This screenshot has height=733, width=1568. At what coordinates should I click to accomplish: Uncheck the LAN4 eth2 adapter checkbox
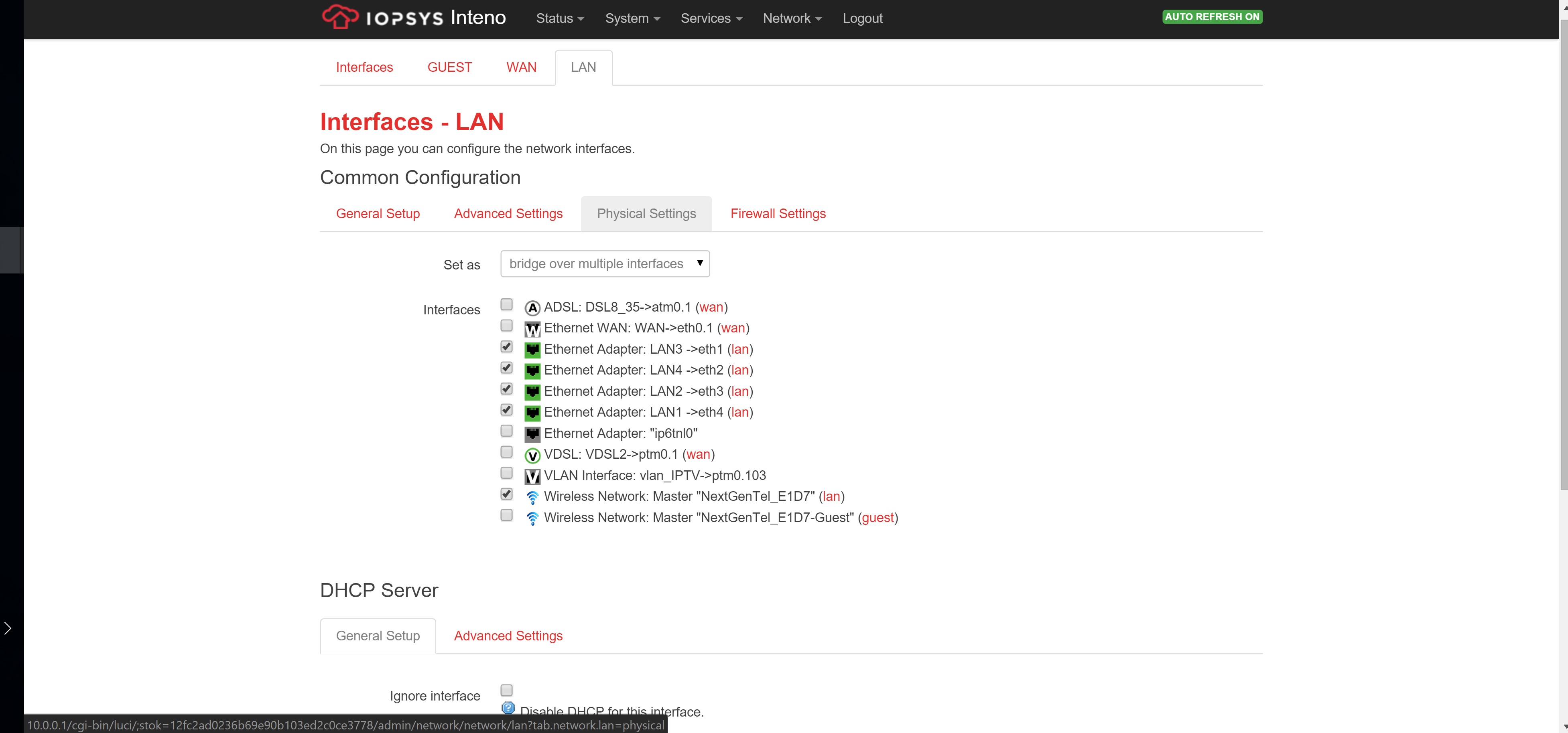(x=506, y=367)
